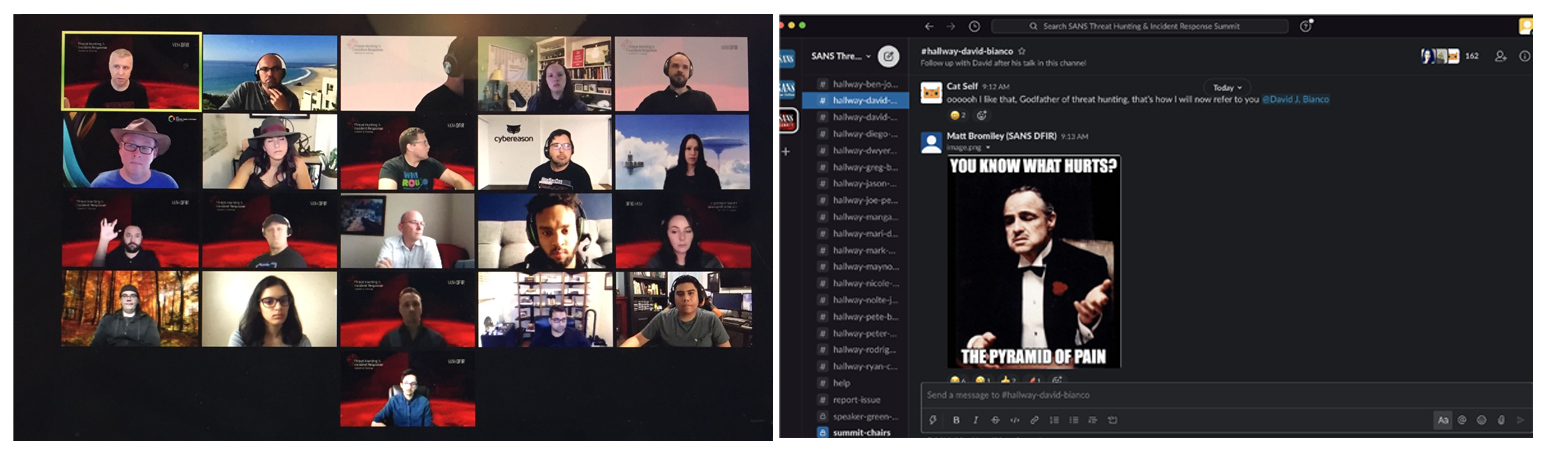The height and width of the screenshot is (450, 1558).
Task: Open the help question mark icon
Action: click(1306, 26)
